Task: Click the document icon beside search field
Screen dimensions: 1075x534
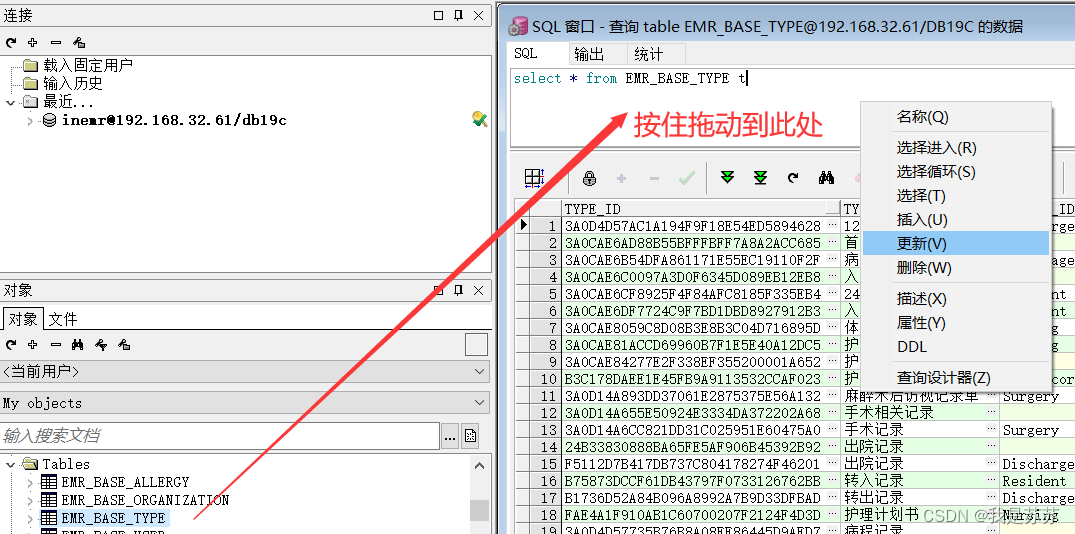Action: click(x=470, y=436)
